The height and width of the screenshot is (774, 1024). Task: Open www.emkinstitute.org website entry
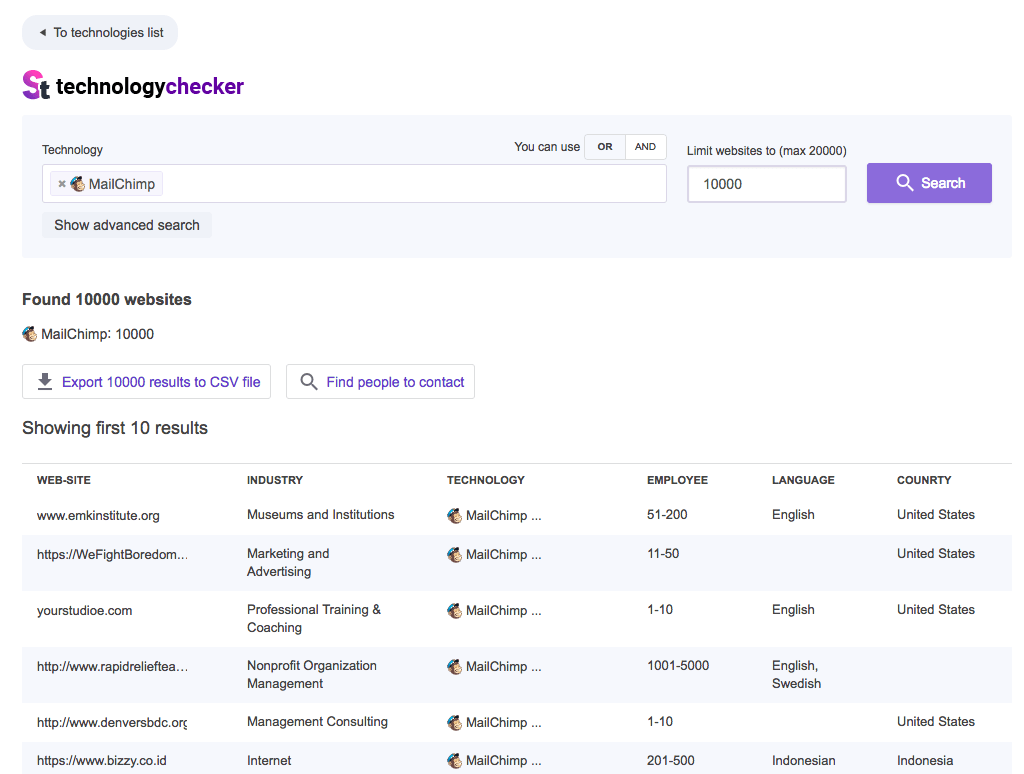[x=98, y=515]
